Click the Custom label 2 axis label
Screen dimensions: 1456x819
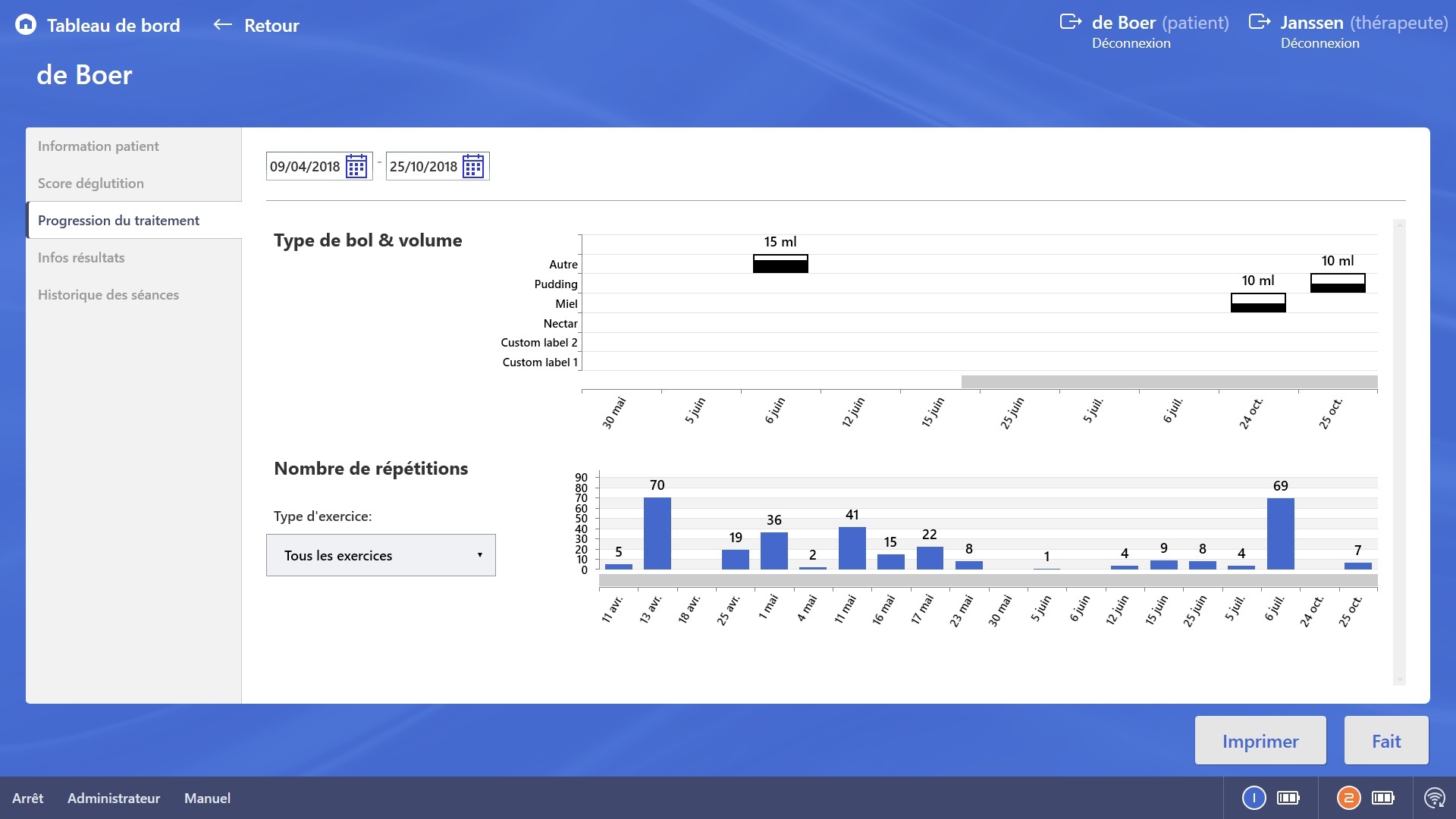click(x=539, y=343)
